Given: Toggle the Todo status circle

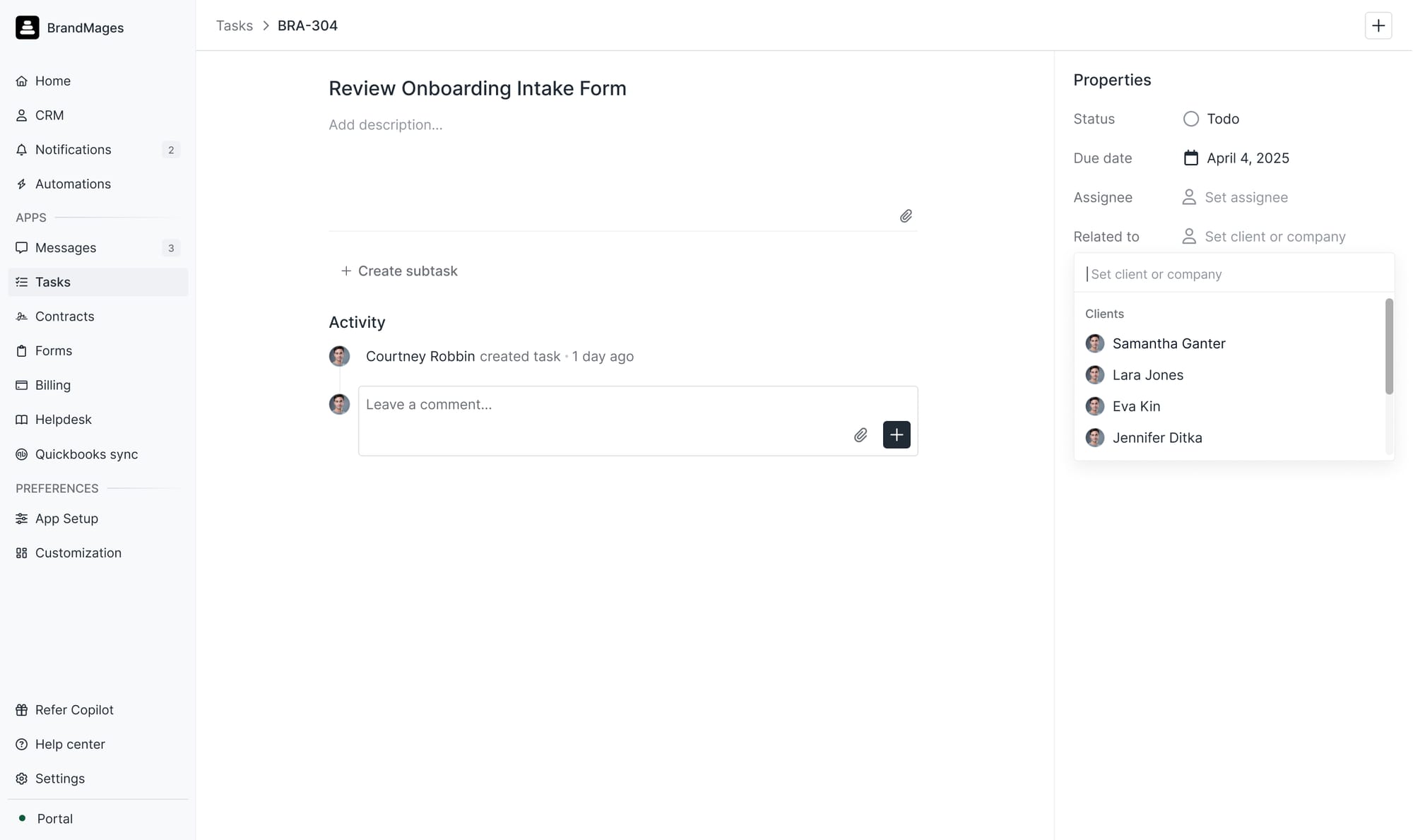Looking at the screenshot, I should pyautogui.click(x=1190, y=119).
